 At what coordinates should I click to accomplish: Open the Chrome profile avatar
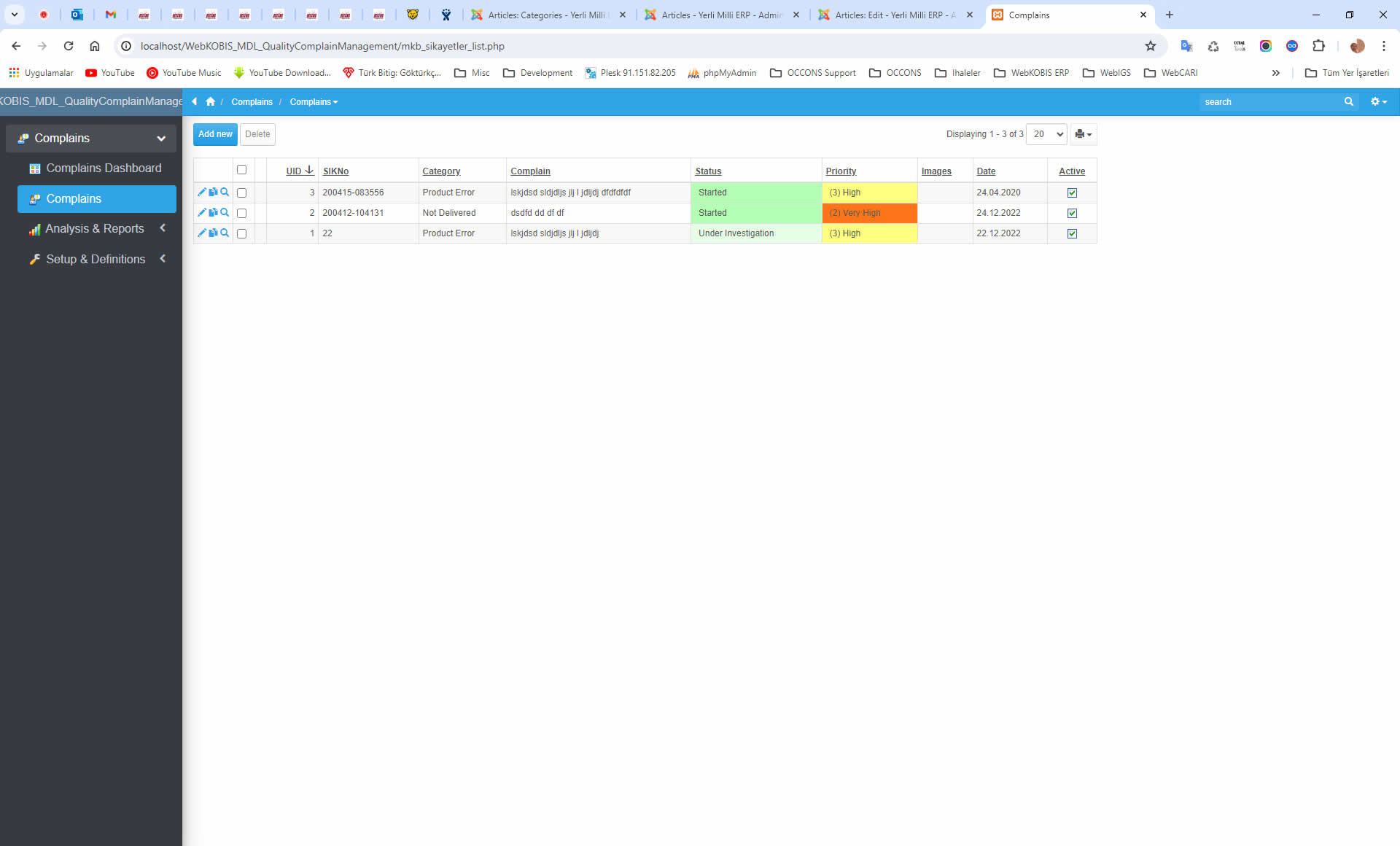[x=1357, y=46]
